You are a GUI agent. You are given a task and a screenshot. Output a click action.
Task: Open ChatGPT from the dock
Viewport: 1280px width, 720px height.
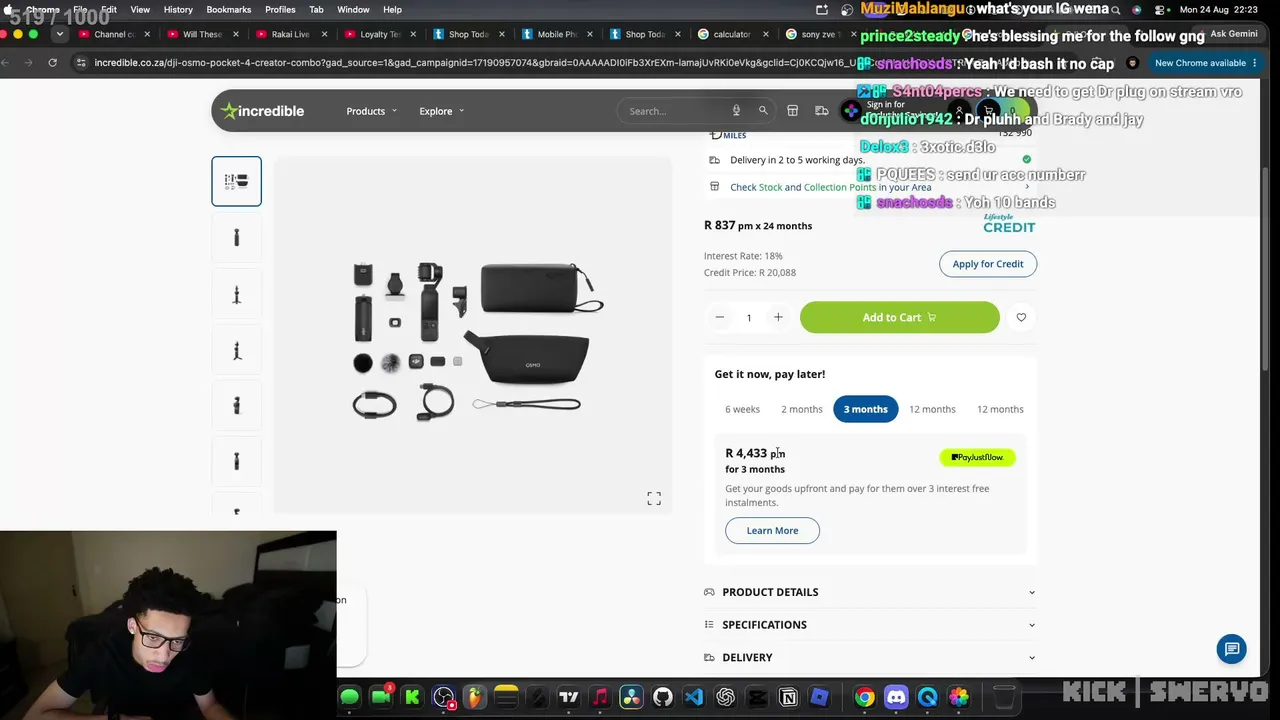725,697
